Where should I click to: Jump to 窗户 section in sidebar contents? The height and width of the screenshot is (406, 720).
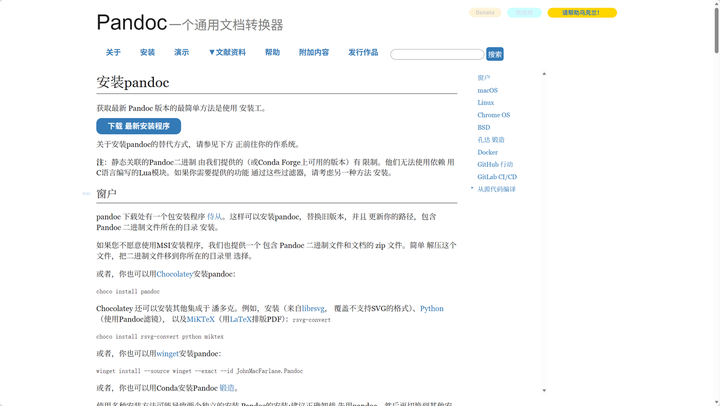pos(484,78)
